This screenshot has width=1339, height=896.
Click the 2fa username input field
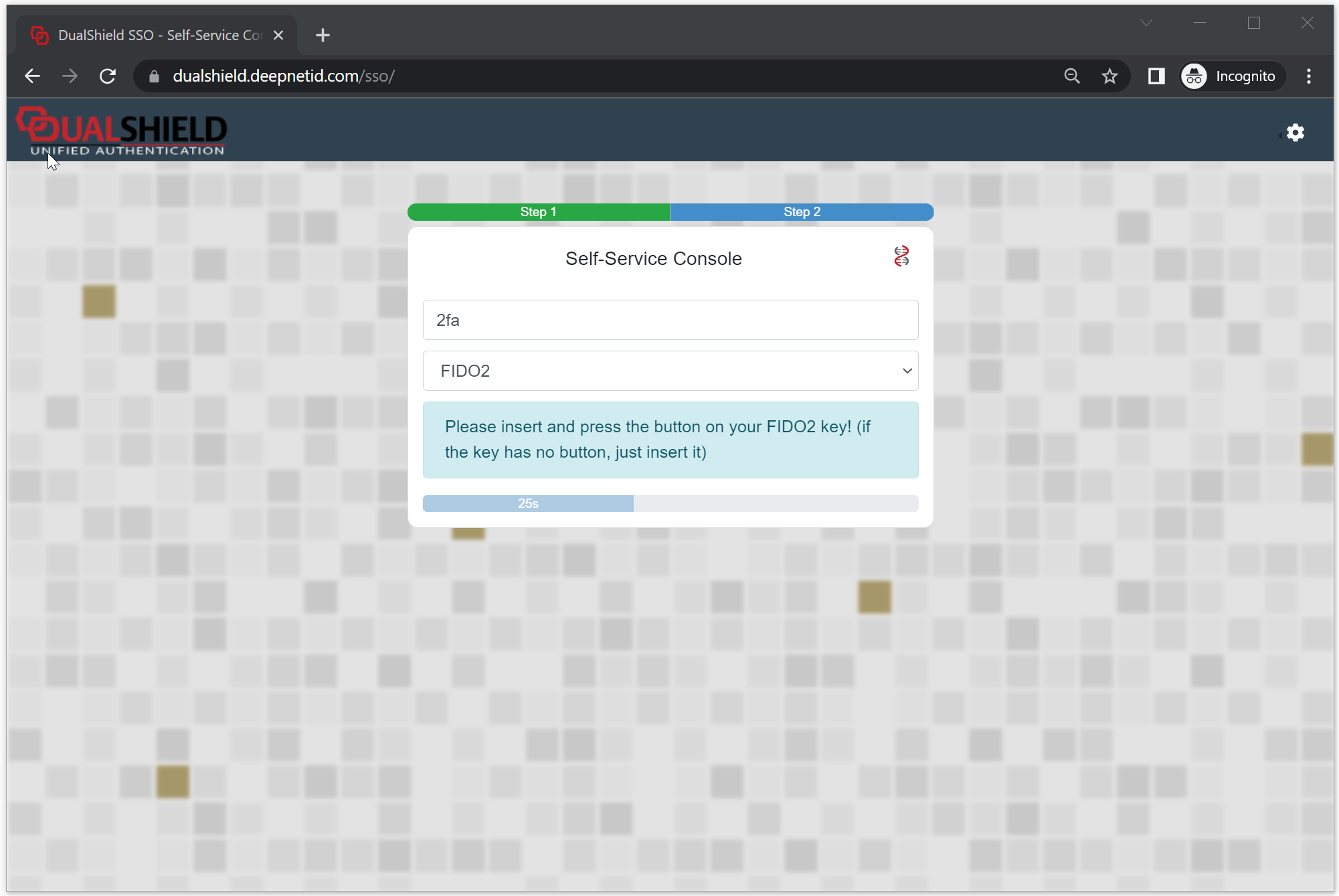point(671,320)
